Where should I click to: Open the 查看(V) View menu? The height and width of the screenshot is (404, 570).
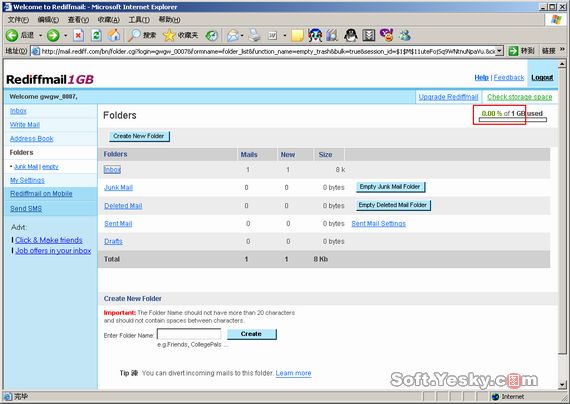click(78, 20)
